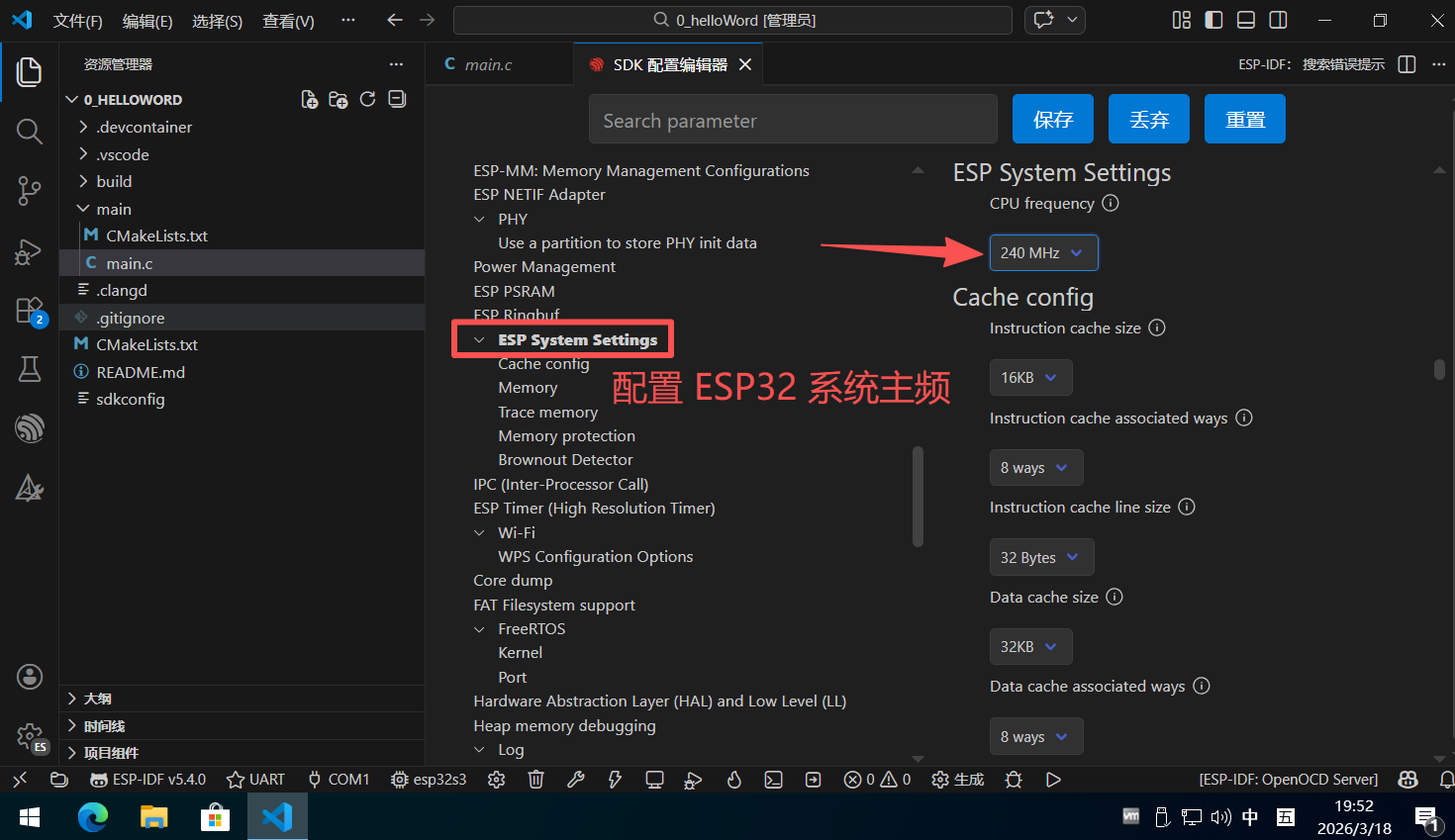The width and height of the screenshot is (1455, 840).
Task: Open the ESP-IDF Espressif view
Action: [x=30, y=428]
